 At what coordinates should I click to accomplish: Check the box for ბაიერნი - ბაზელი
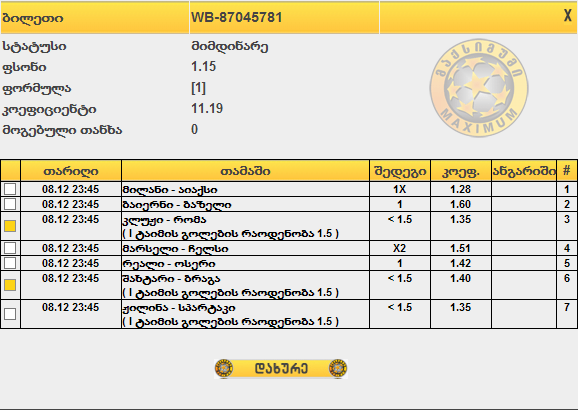[10, 204]
